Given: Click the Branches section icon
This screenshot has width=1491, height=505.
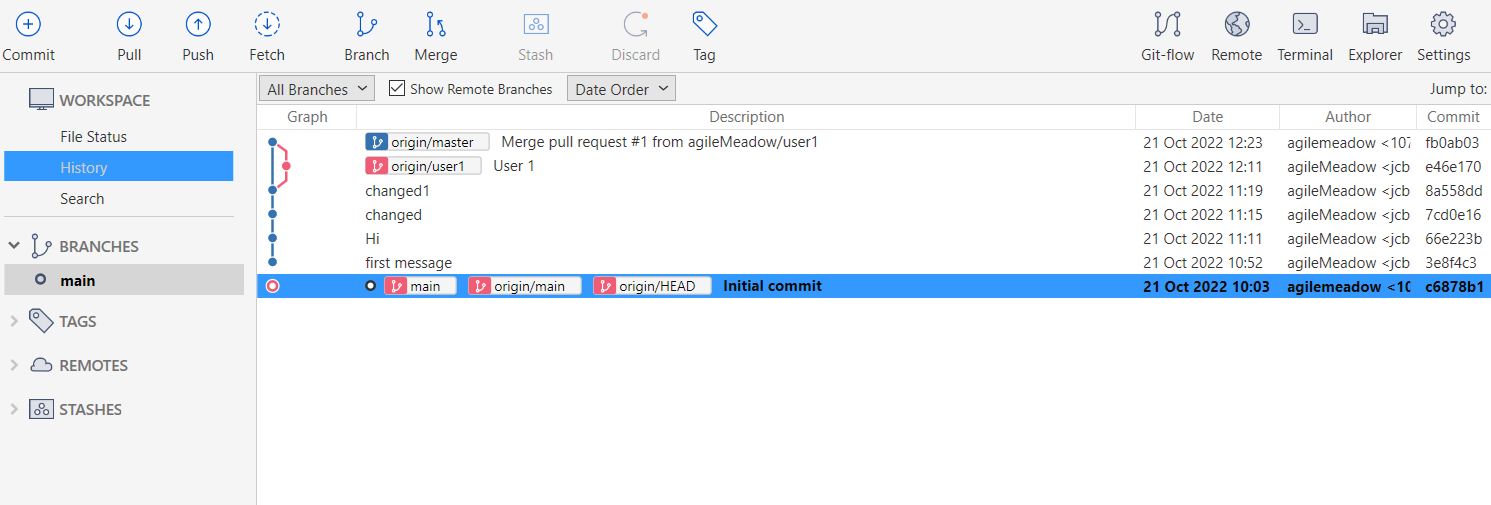Looking at the screenshot, I should point(41,246).
